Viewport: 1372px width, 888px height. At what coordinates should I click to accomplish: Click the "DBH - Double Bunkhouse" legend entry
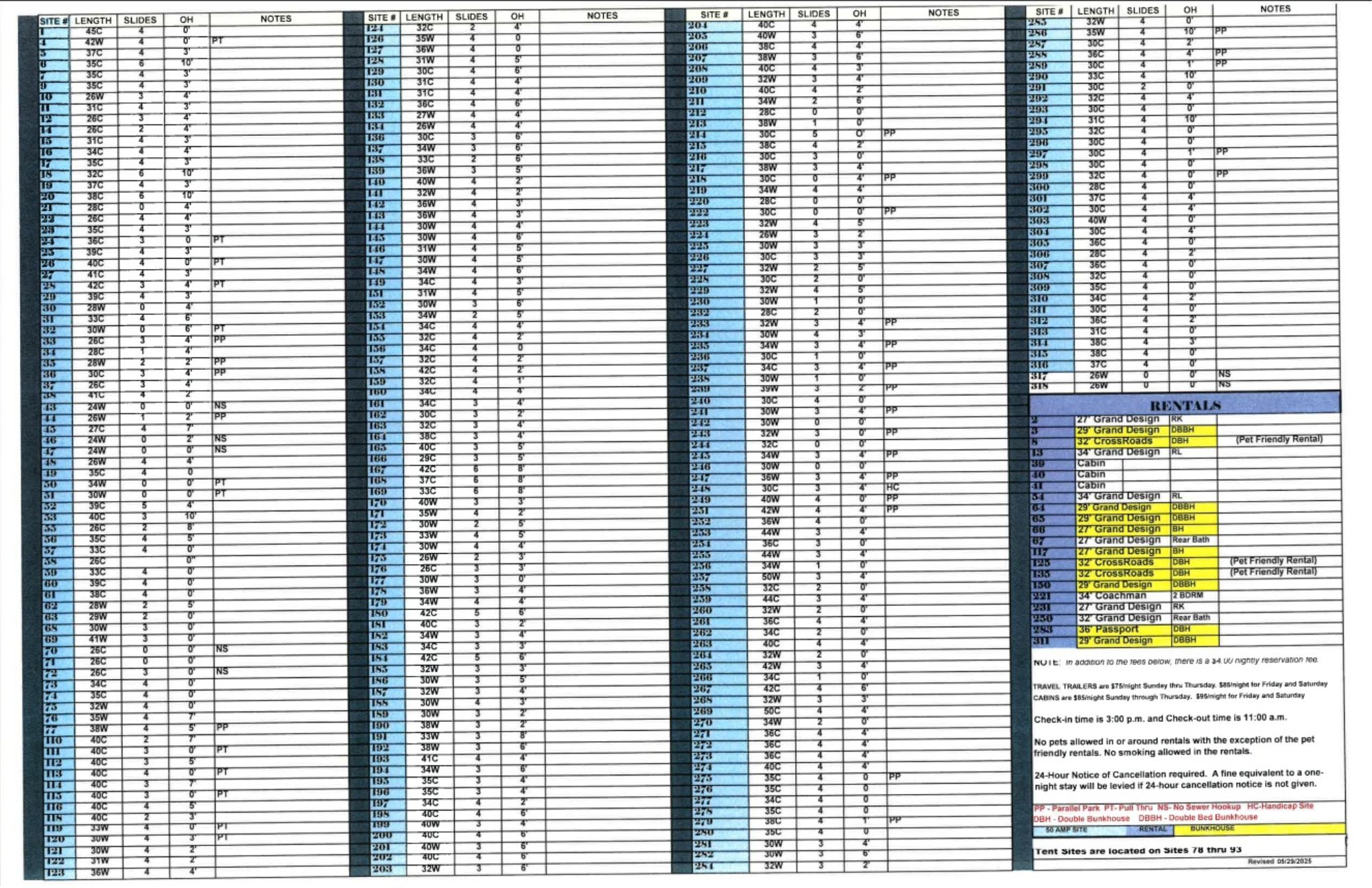pyautogui.click(x=1082, y=819)
